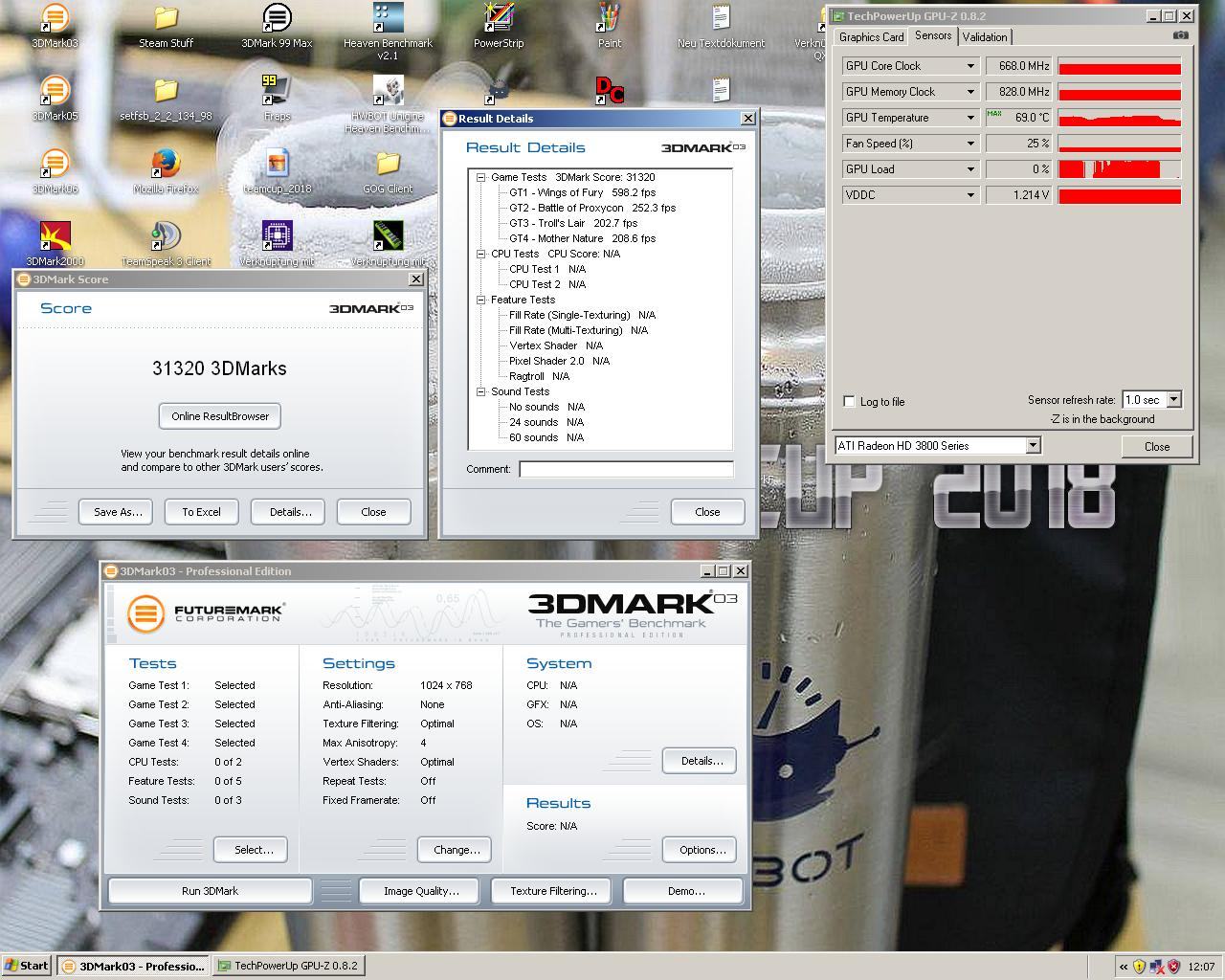The image size is (1225, 980).
Task: Open the ATI Radeon HD 3800 Series dropdown
Action: pyautogui.click(x=937, y=445)
